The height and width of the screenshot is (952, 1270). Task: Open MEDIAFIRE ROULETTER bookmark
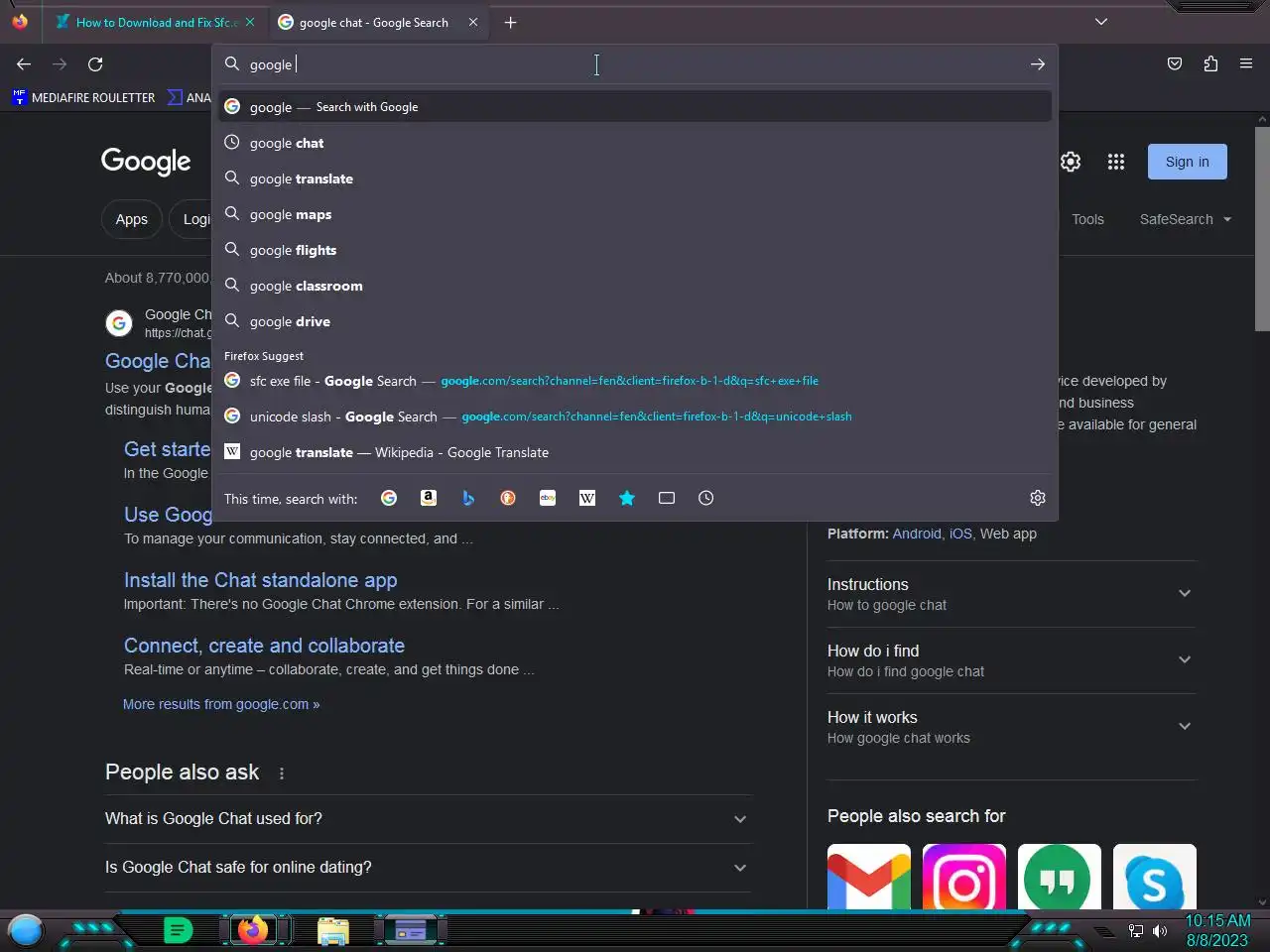point(84,97)
